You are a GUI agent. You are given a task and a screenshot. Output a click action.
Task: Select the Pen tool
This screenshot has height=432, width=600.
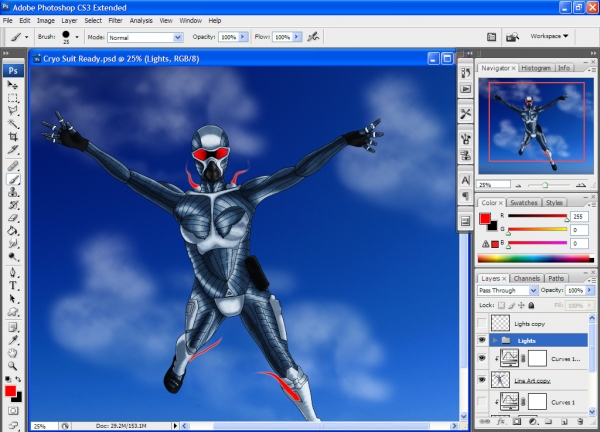pyautogui.click(x=13, y=272)
